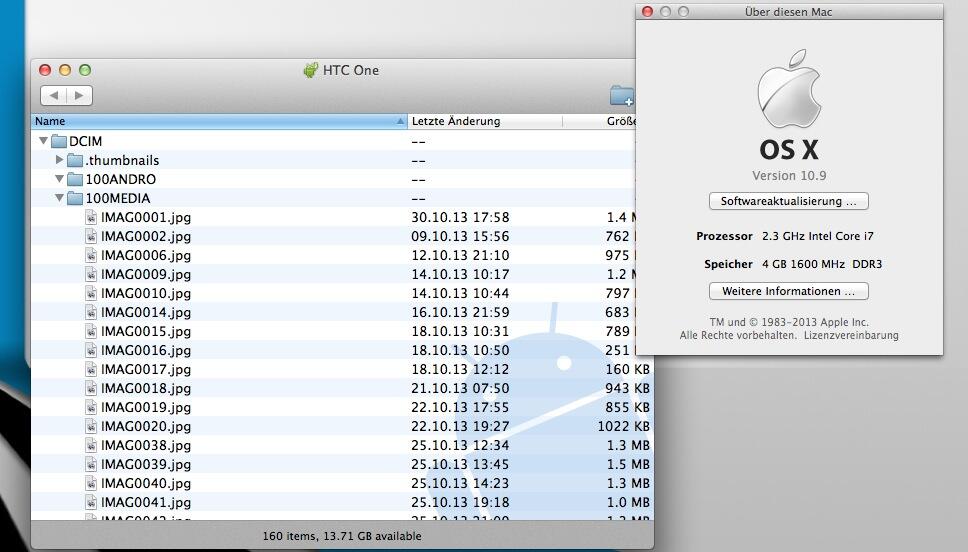The width and height of the screenshot is (968, 552).
Task: Click the IMAG0010.jpg file icon
Action: [91, 293]
